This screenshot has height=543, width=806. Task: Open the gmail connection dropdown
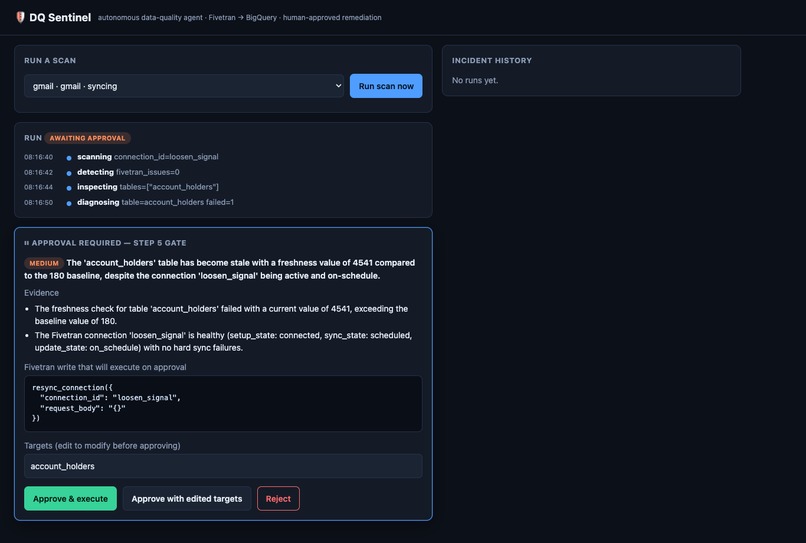[x=184, y=86]
